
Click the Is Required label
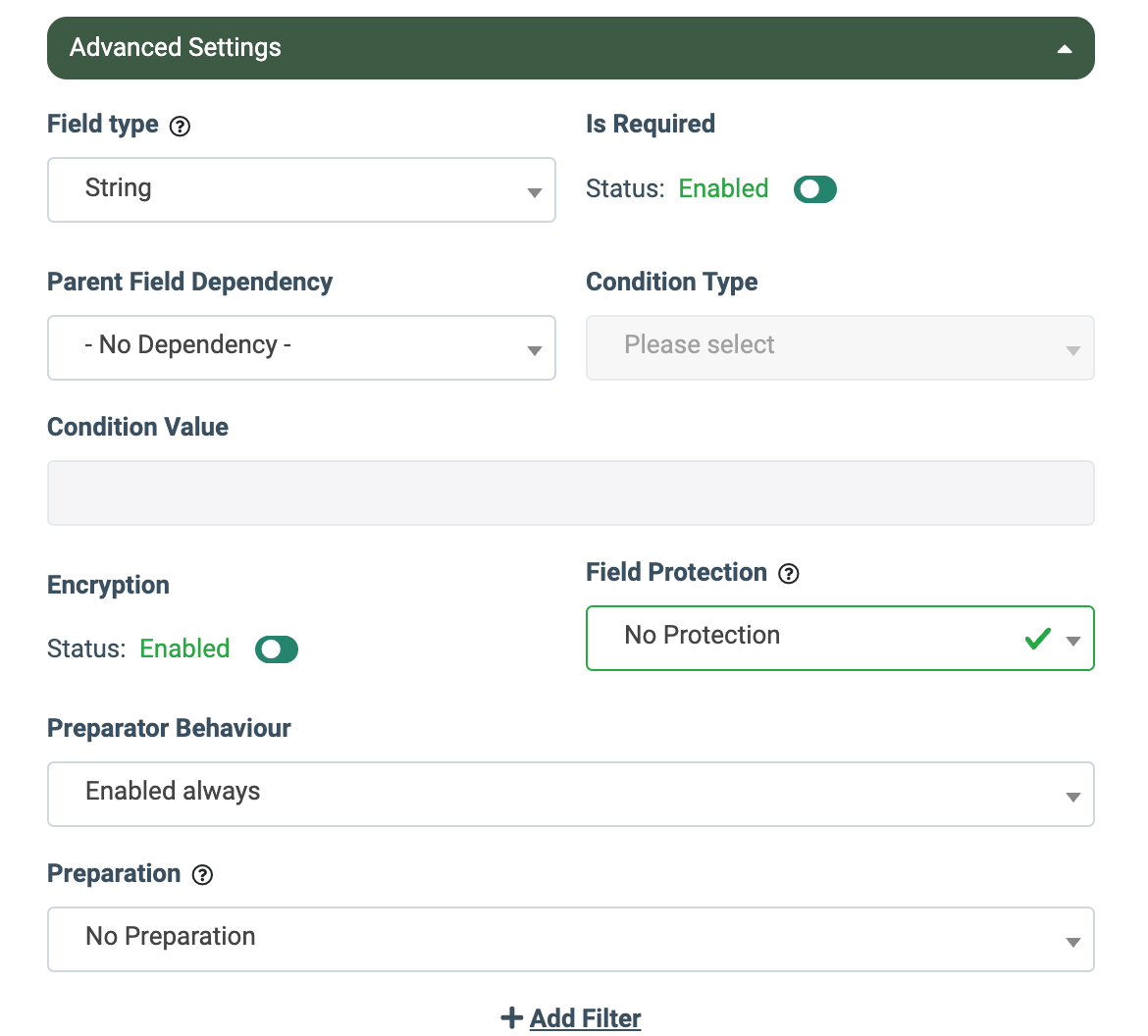point(650,125)
